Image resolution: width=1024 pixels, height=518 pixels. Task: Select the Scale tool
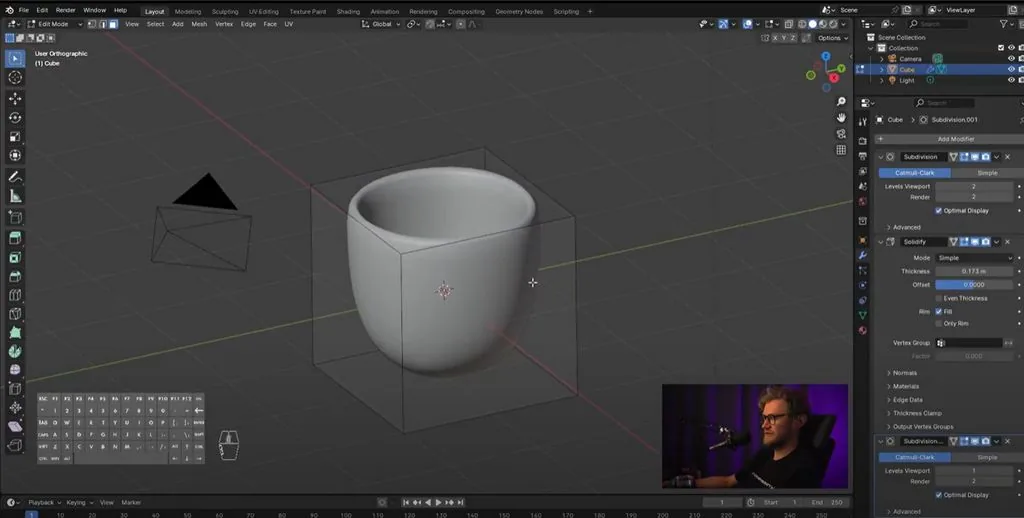(x=15, y=137)
